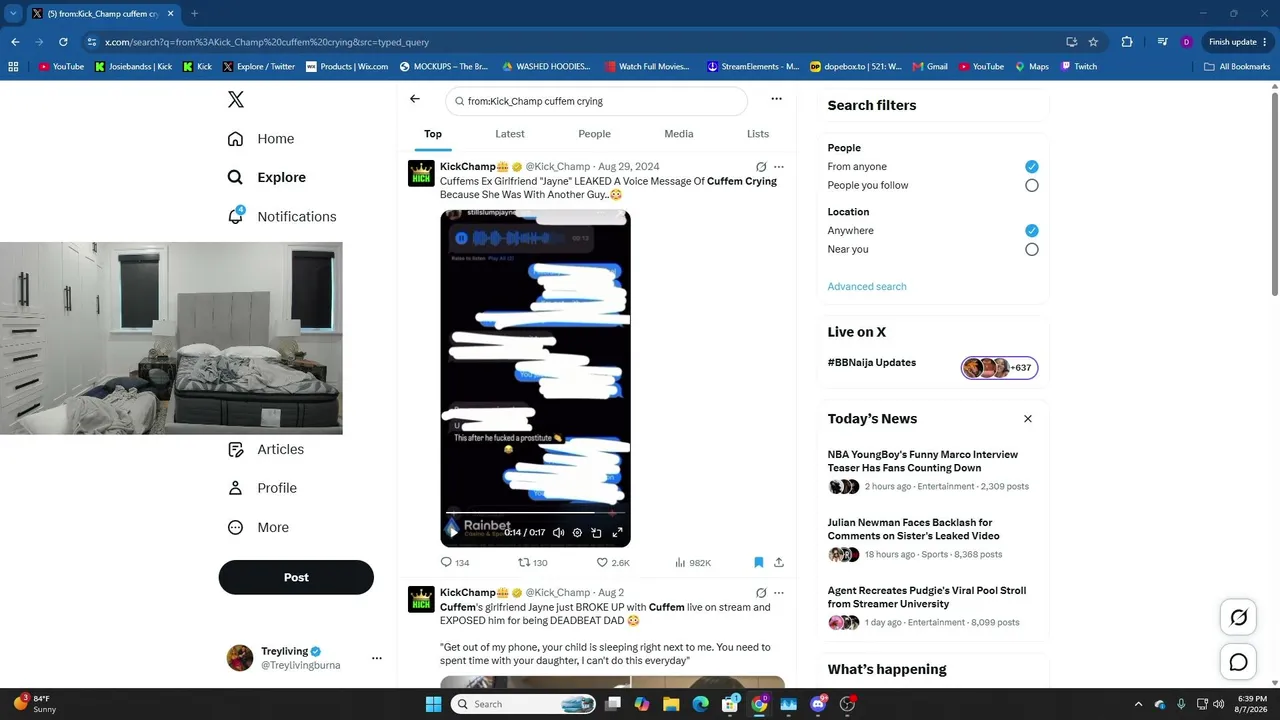
Task: Dismiss the Today's News panel
Action: tap(1028, 419)
